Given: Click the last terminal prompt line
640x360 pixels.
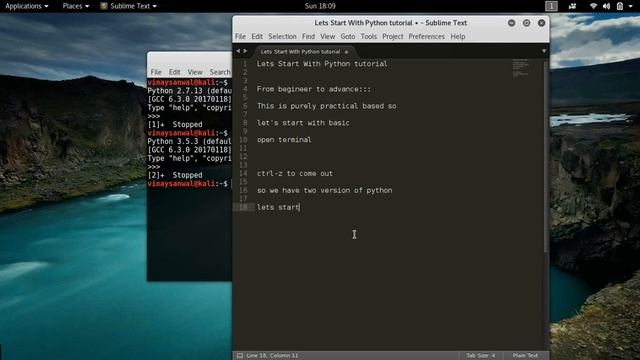Looking at the screenshot, I should click(x=189, y=184).
